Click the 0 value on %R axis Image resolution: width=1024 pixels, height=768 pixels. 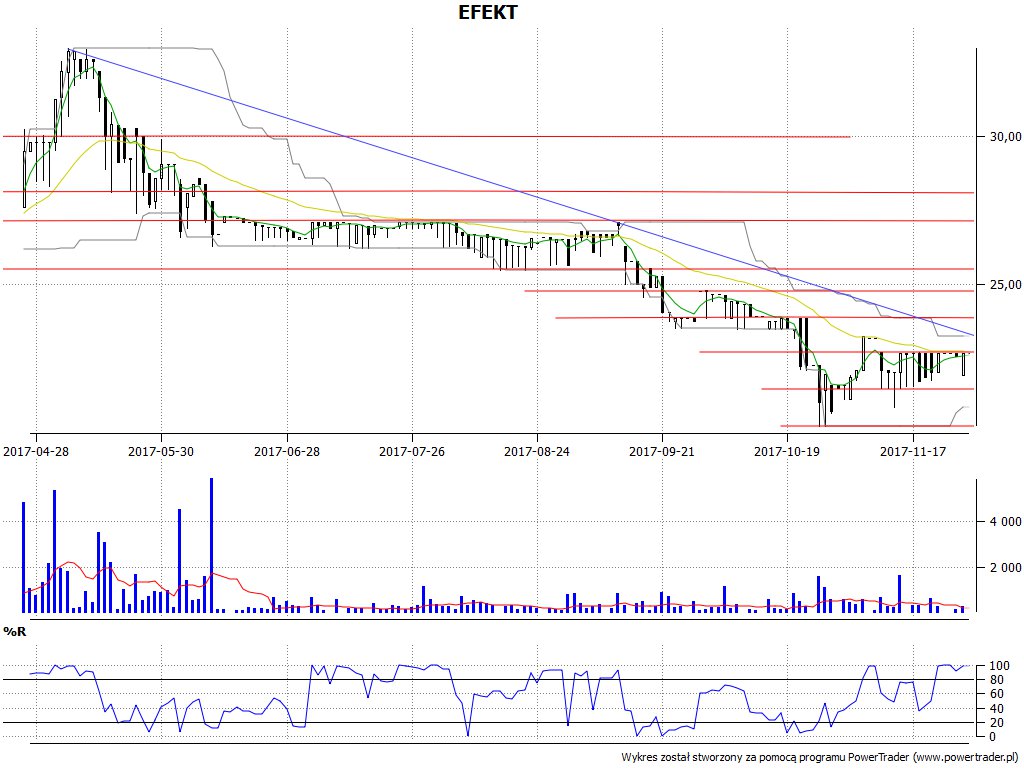pos(993,737)
